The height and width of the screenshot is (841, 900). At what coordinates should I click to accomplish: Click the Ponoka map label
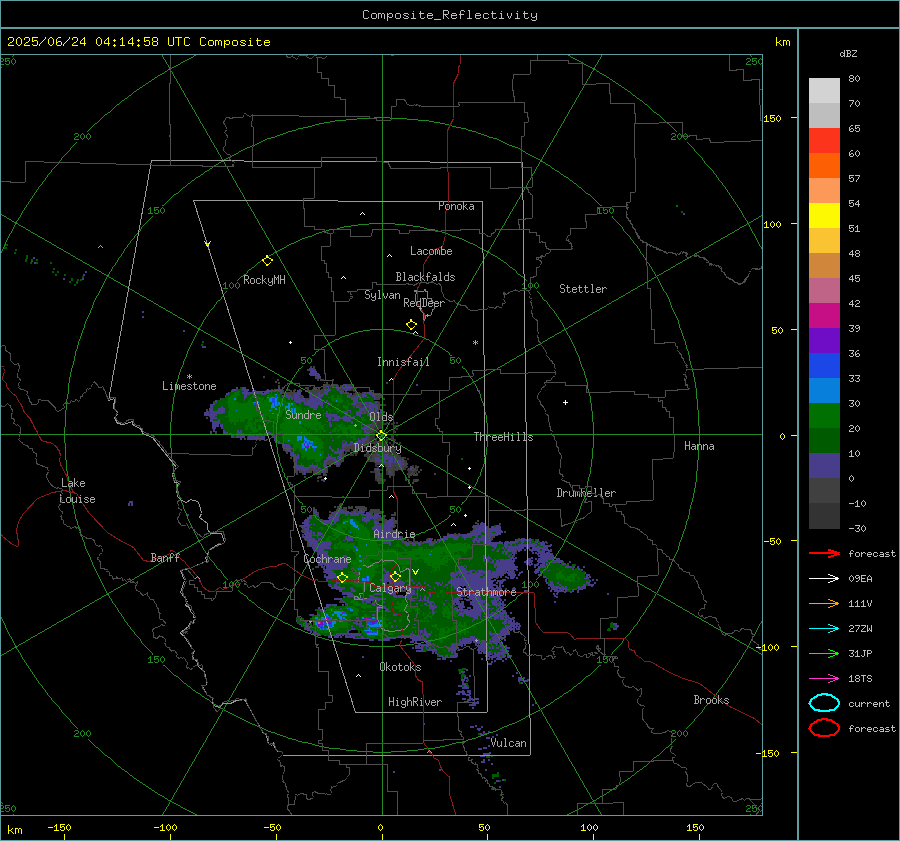(x=456, y=206)
